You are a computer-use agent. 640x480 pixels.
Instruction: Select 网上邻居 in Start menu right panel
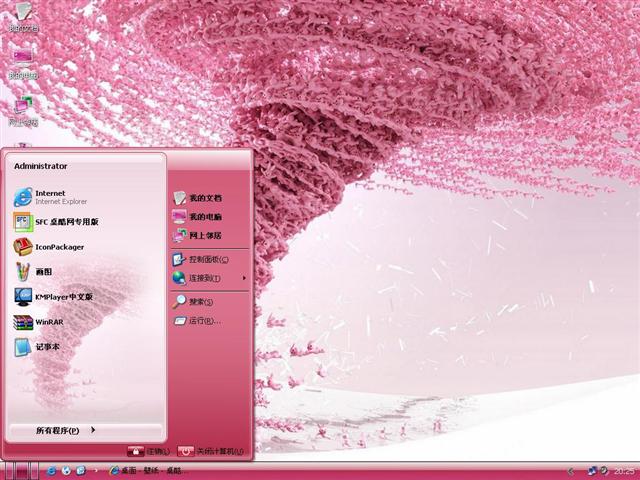point(204,236)
